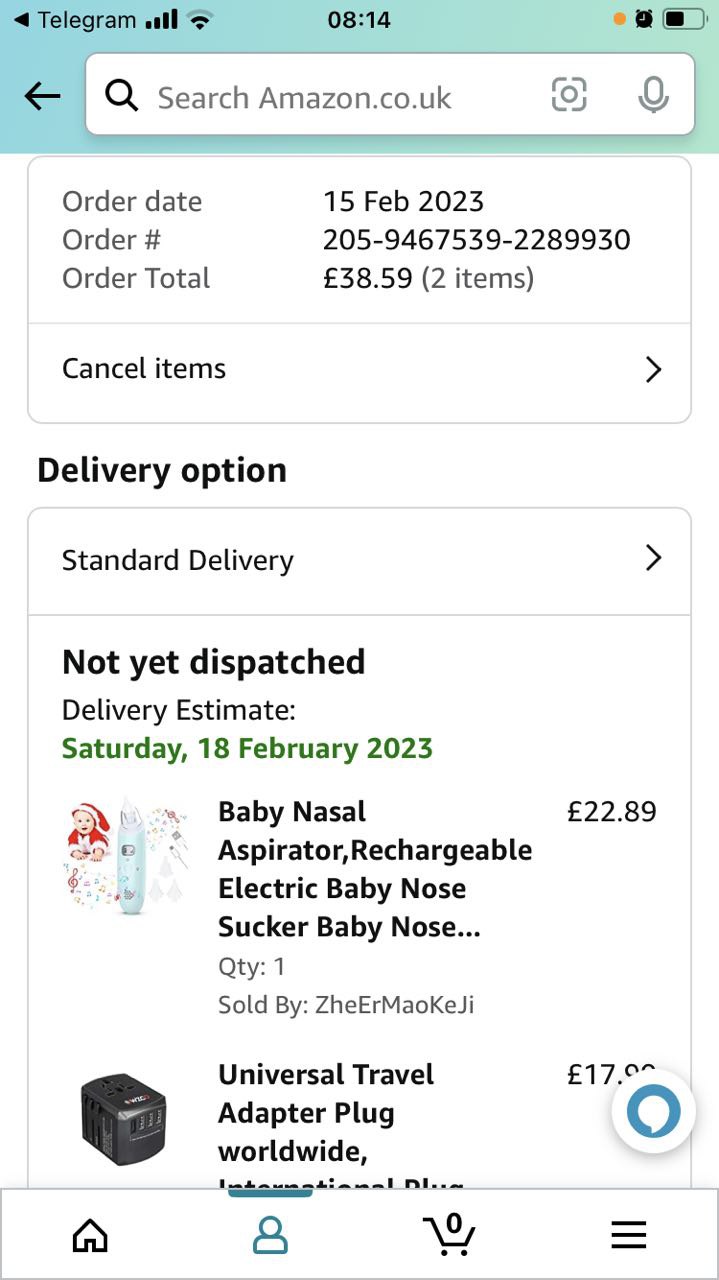The height and width of the screenshot is (1280, 719).
Task: Select the Standard Delivery option text
Action: [x=178, y=560]
